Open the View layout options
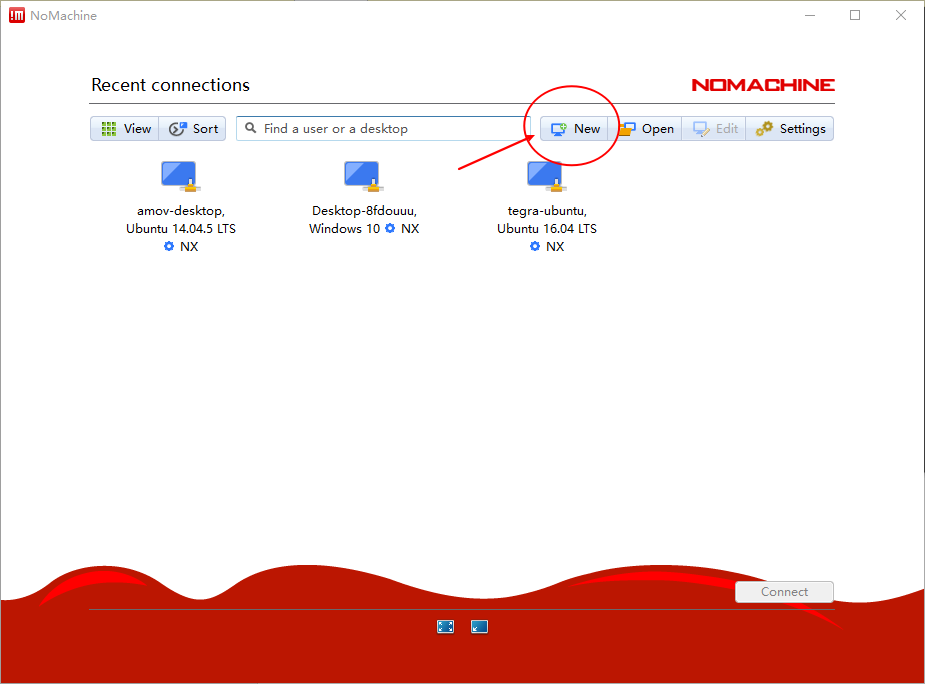Screen dimensions: 925x684 tap(124, 129)
